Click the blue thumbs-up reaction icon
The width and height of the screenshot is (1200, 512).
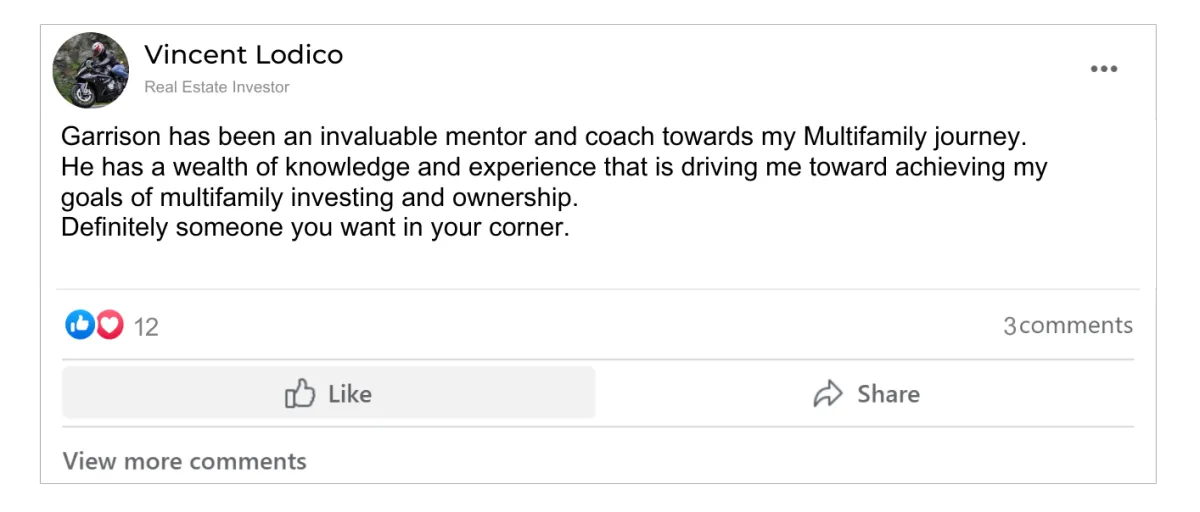click(80, 324)
